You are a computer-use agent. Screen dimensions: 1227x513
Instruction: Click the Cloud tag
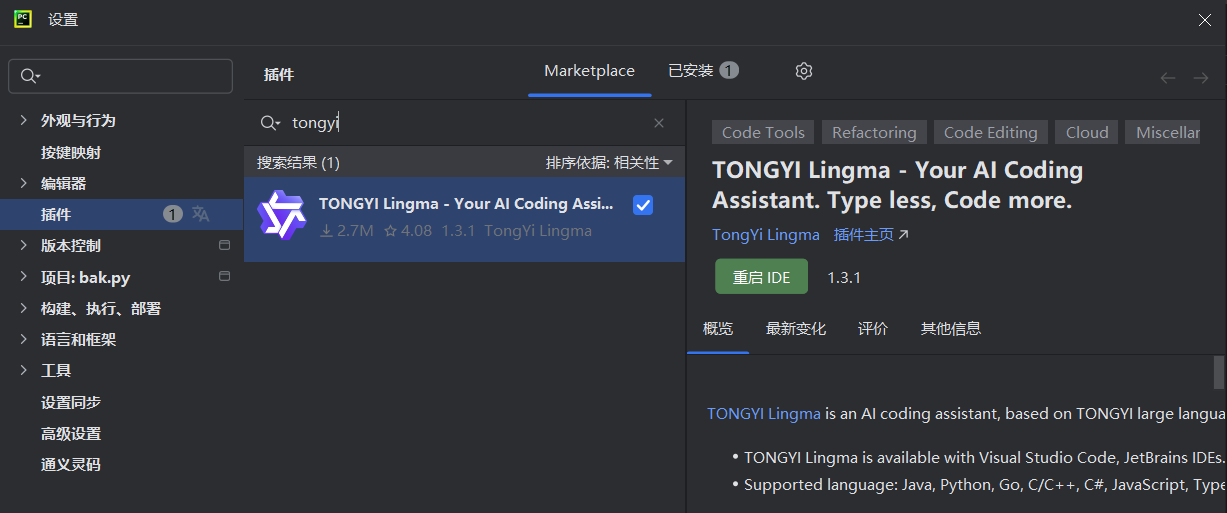click(1087, 132)
